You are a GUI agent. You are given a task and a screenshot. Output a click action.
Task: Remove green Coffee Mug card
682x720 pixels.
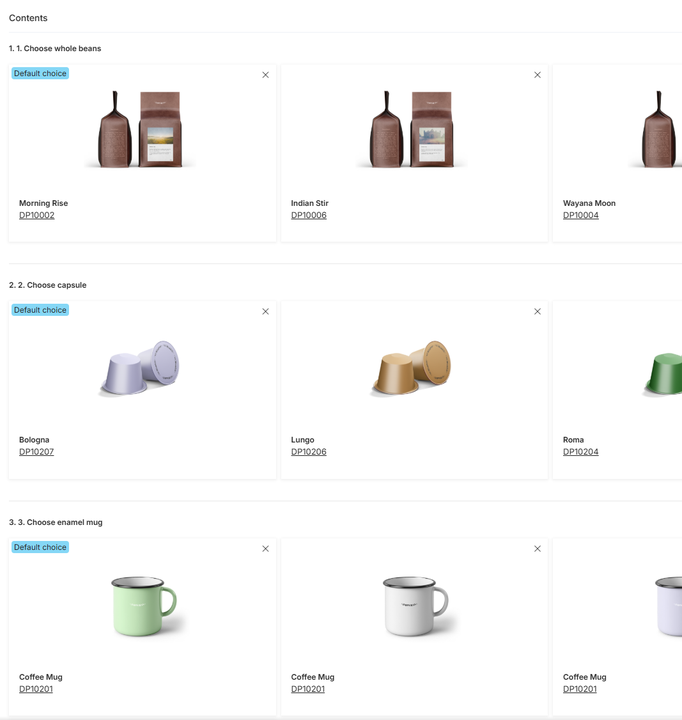tap(265, 549)
